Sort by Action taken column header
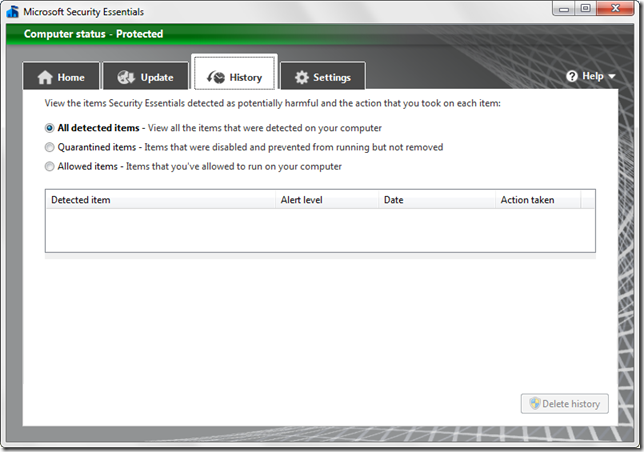644x452 pixels. point(538,200)
